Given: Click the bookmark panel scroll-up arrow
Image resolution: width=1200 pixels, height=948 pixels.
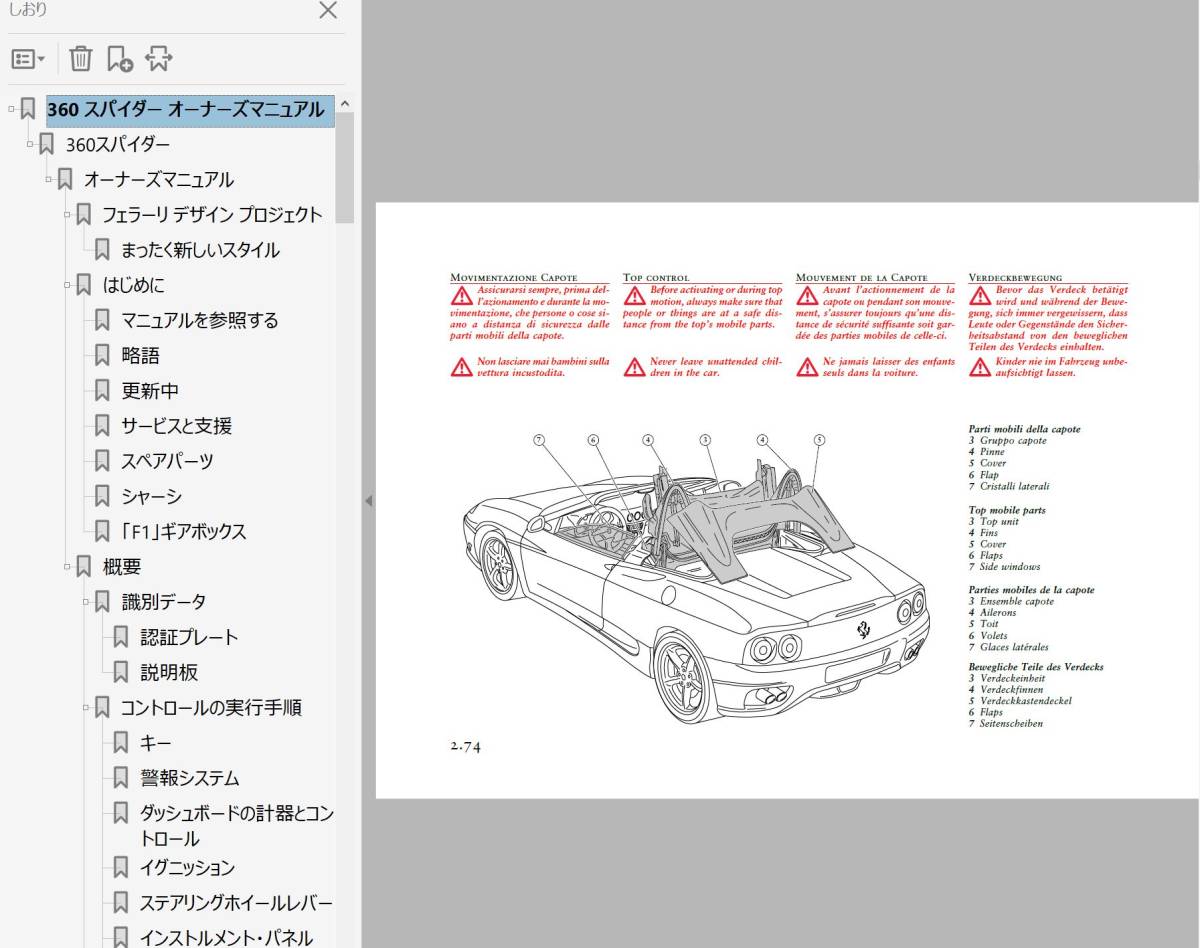Looking at the screenshot, I should (x=345, y=103).
